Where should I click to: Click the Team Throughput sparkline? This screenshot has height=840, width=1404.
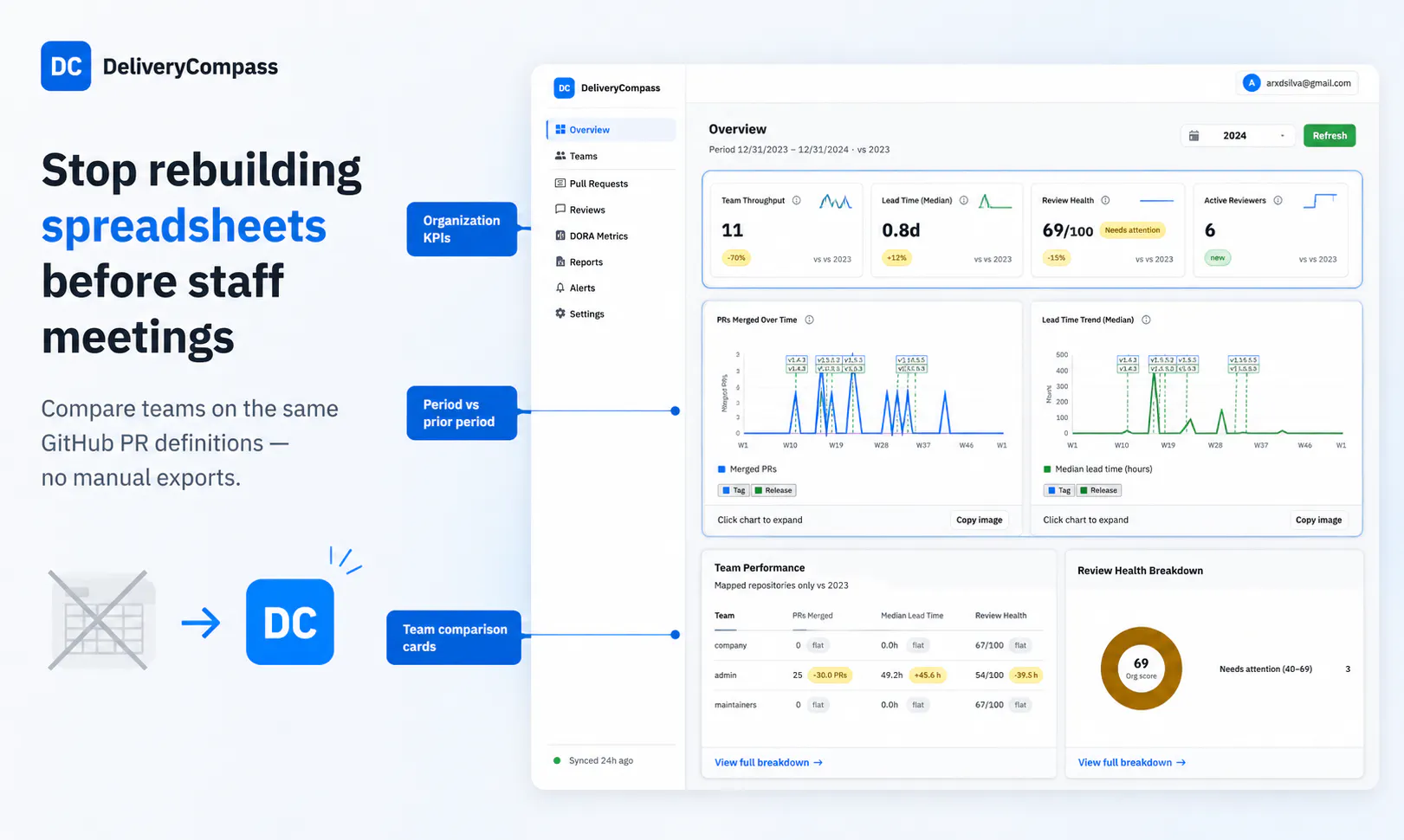[x=835, y=201]
